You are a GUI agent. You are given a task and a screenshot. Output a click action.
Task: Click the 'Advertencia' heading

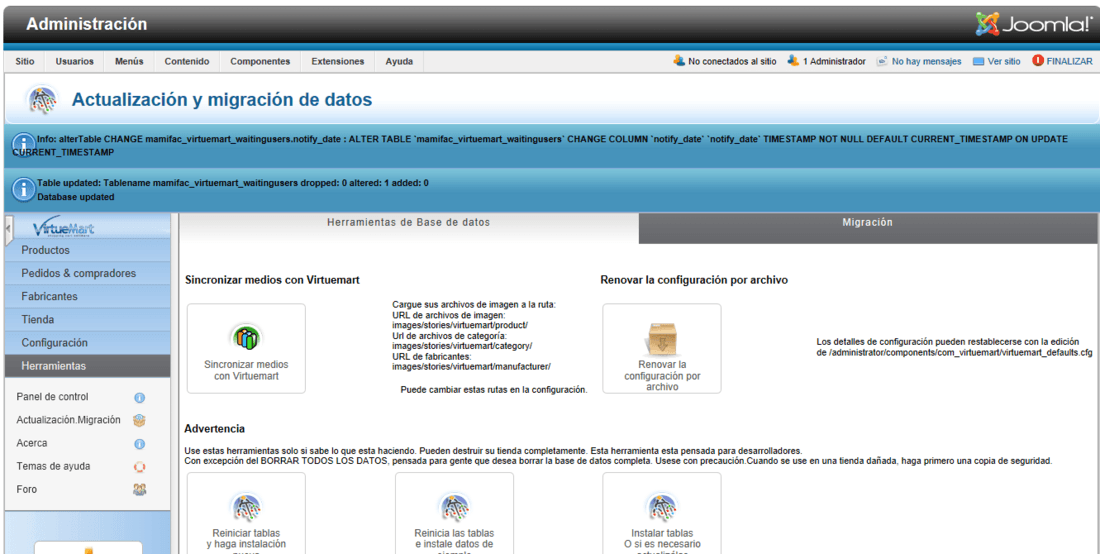tap(215, 428)
